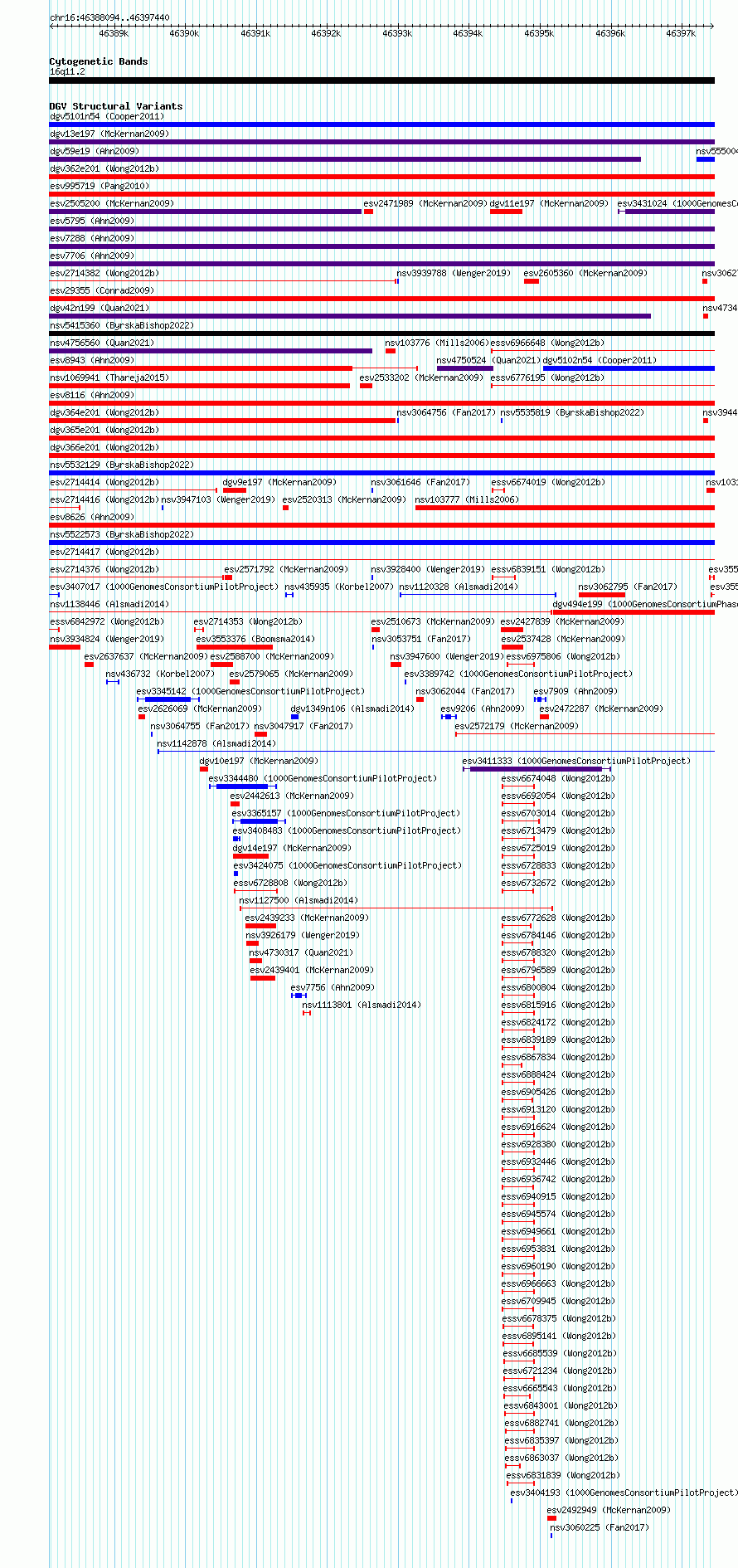Click dgv5102n54 (Cooper2011) label

[600, 361]
